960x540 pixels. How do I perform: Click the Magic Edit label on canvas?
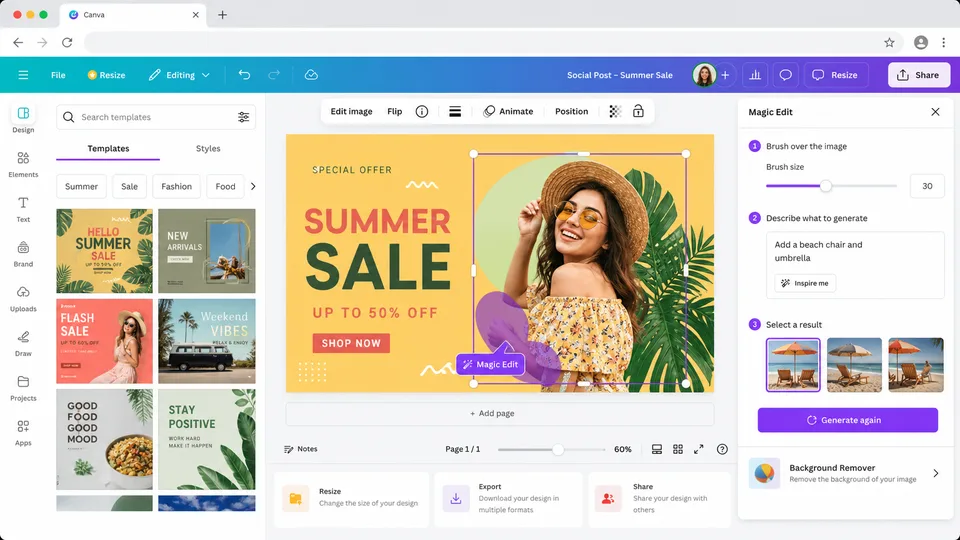490,364
